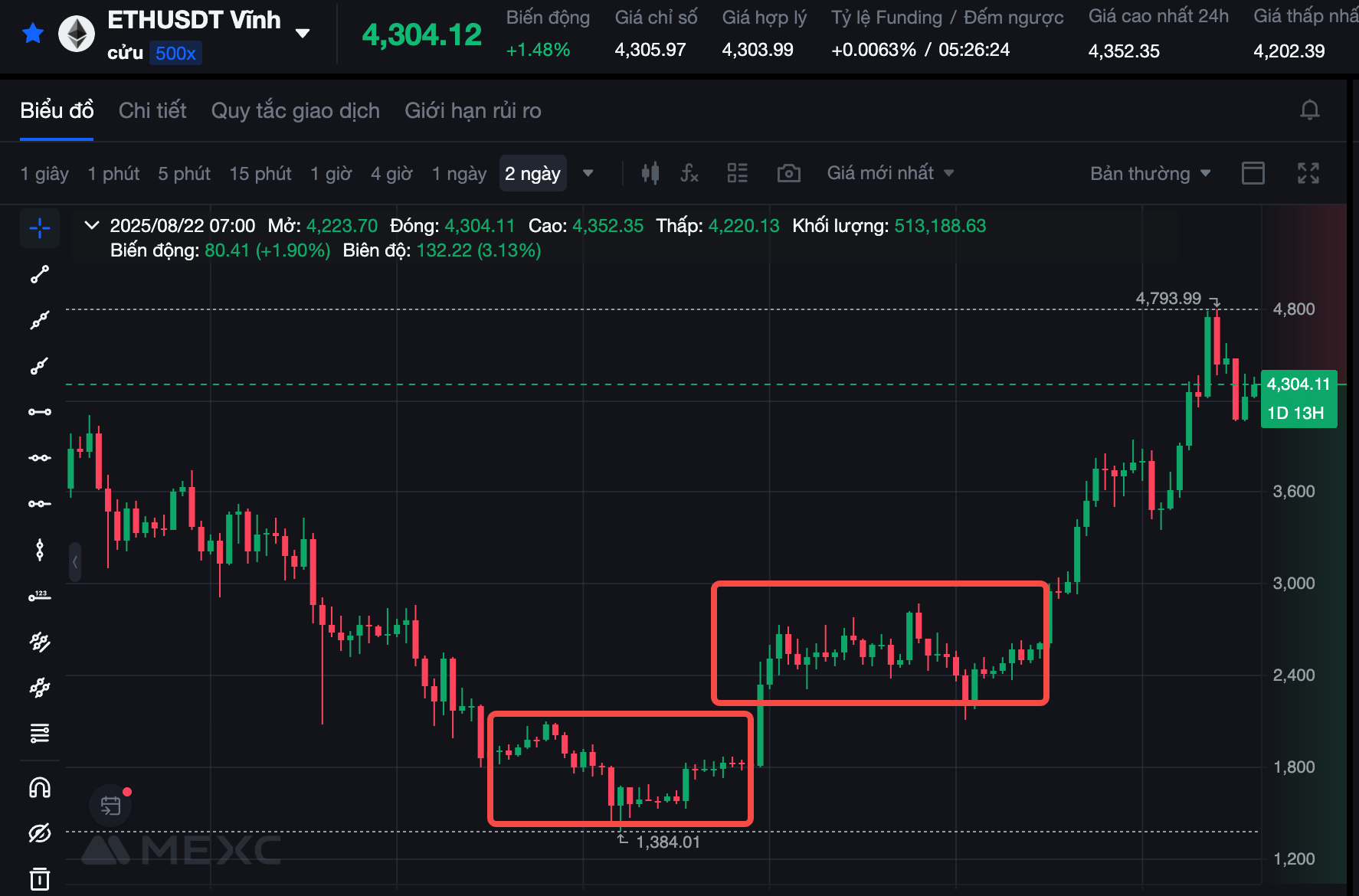Click the panel layout window icon
The image size is (1359, 896).
tap(1253, 173)
